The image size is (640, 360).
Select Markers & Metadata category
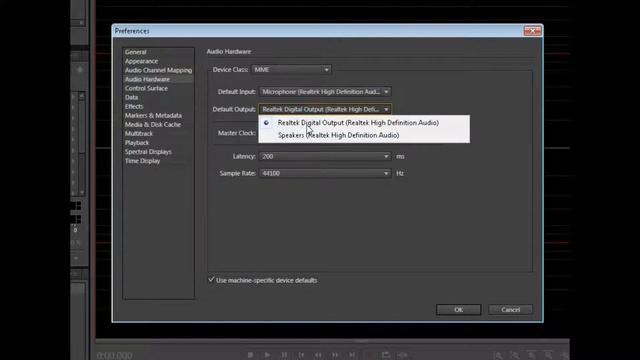tap(153, 116)
